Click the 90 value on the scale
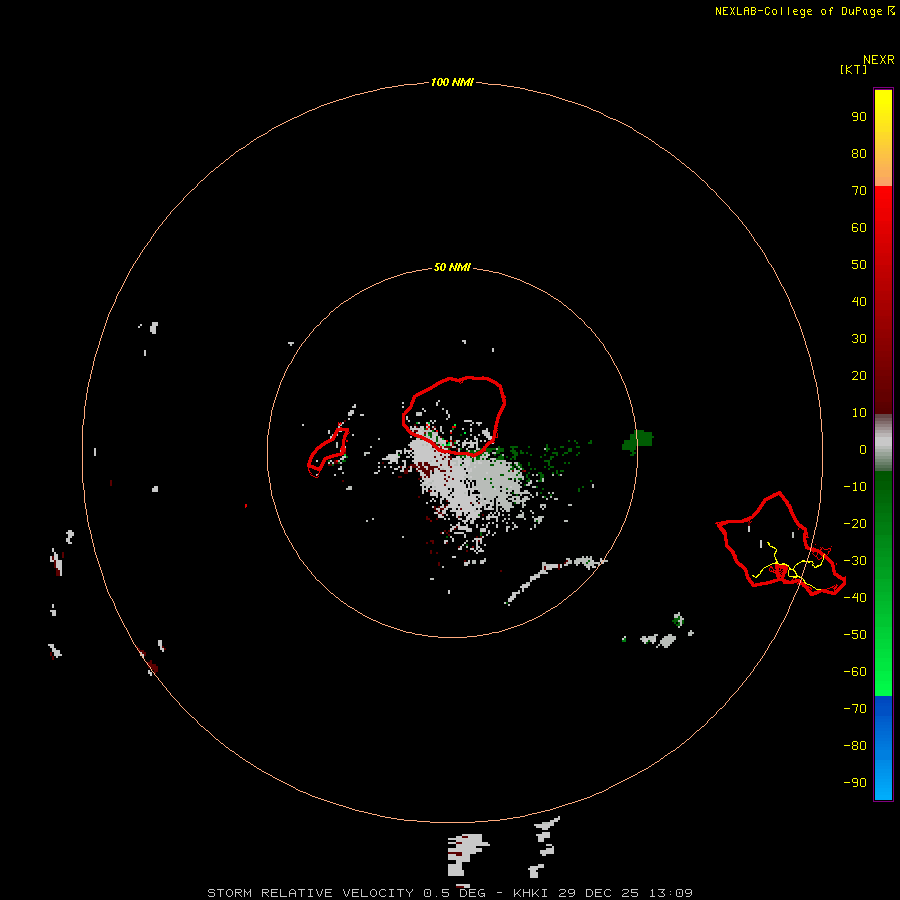The width and height of the screenshot is (900, 900). point(859,117)
